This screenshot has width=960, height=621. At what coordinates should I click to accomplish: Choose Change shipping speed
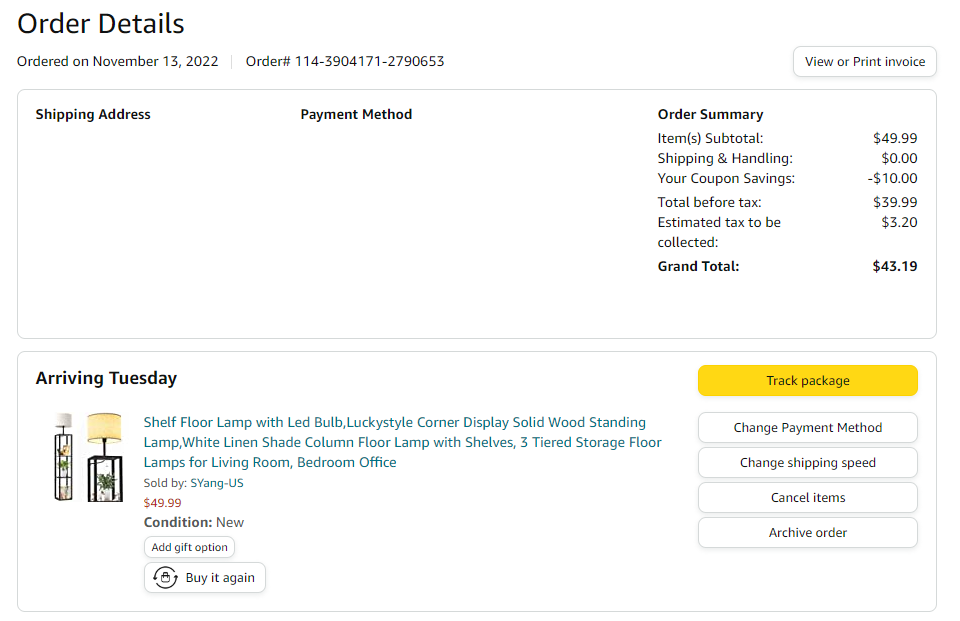coord(807,463)
